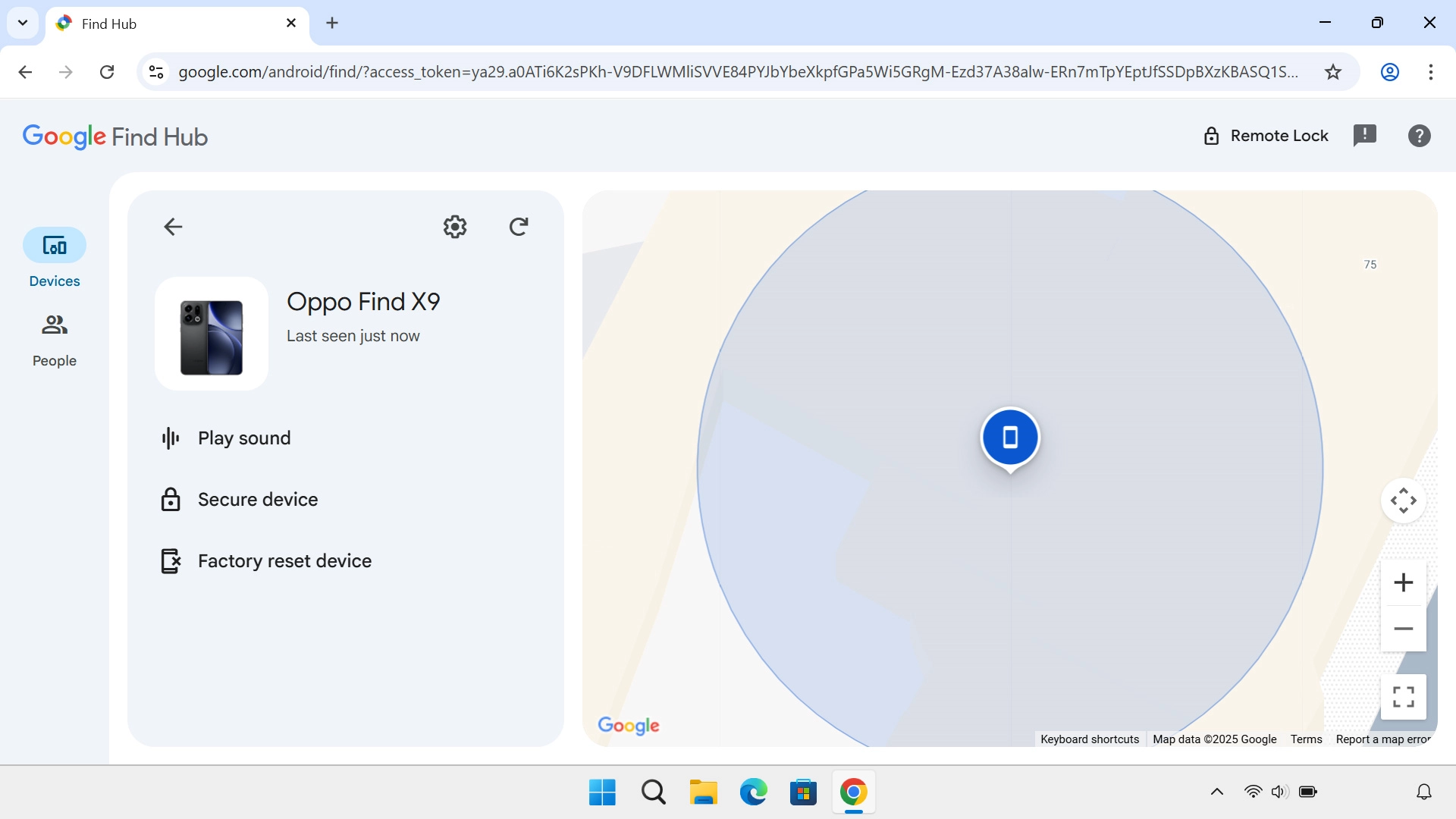Play sound on the Oppo Find X9
Screen dimensions: 1456x819
point(244,438)
